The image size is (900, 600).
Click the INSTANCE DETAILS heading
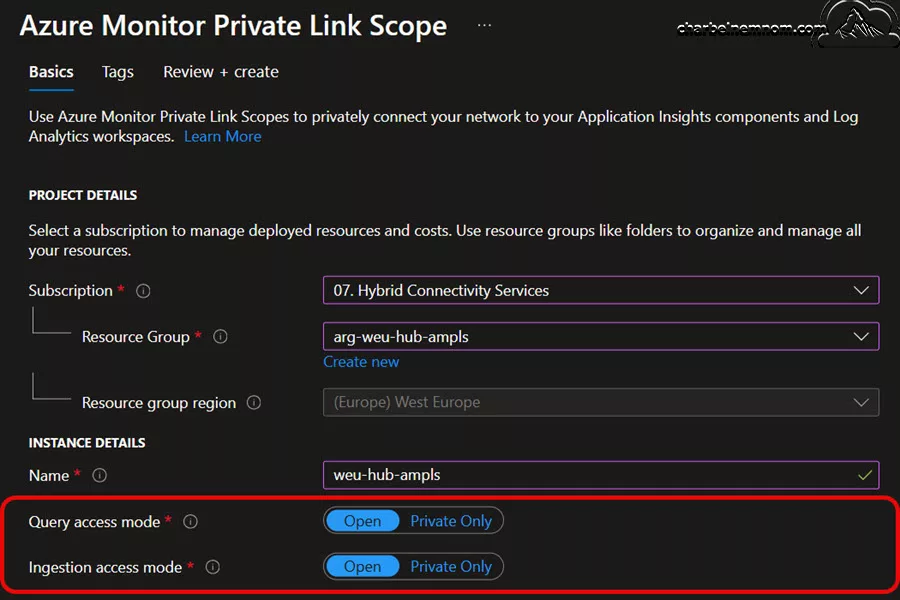coord(87,443)
